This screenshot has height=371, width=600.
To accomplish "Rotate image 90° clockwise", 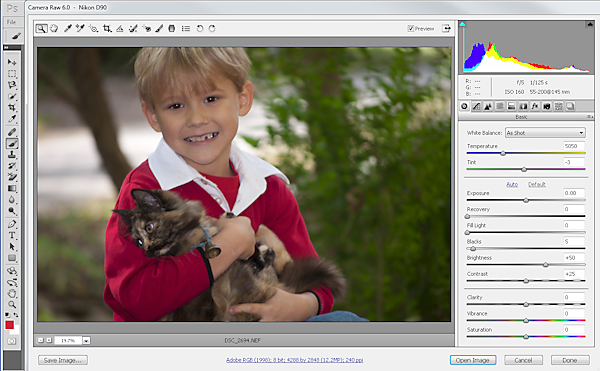I will (212, 28).
